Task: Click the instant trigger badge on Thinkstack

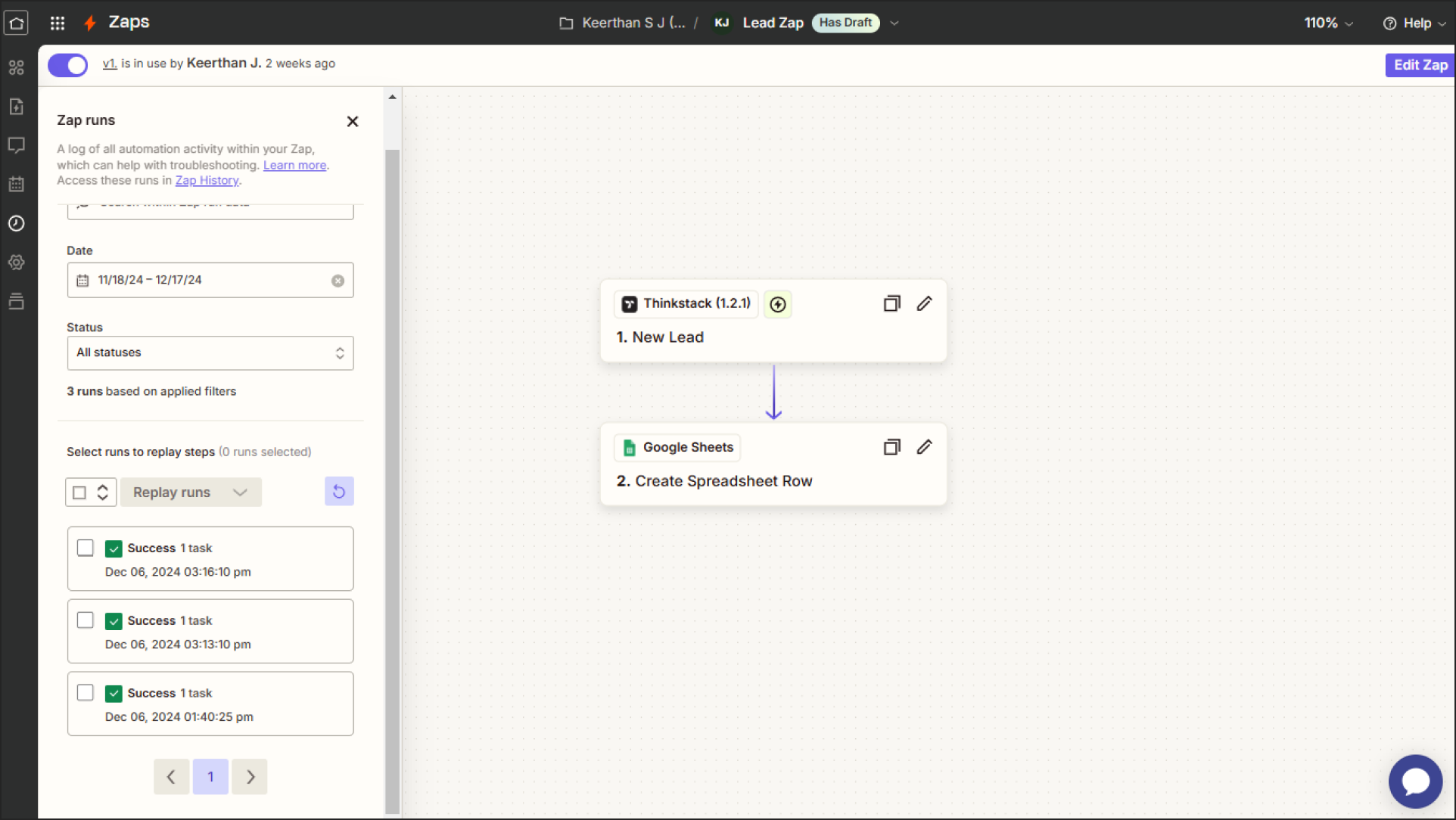Action: pyautogui.click(x=777, y=304)
